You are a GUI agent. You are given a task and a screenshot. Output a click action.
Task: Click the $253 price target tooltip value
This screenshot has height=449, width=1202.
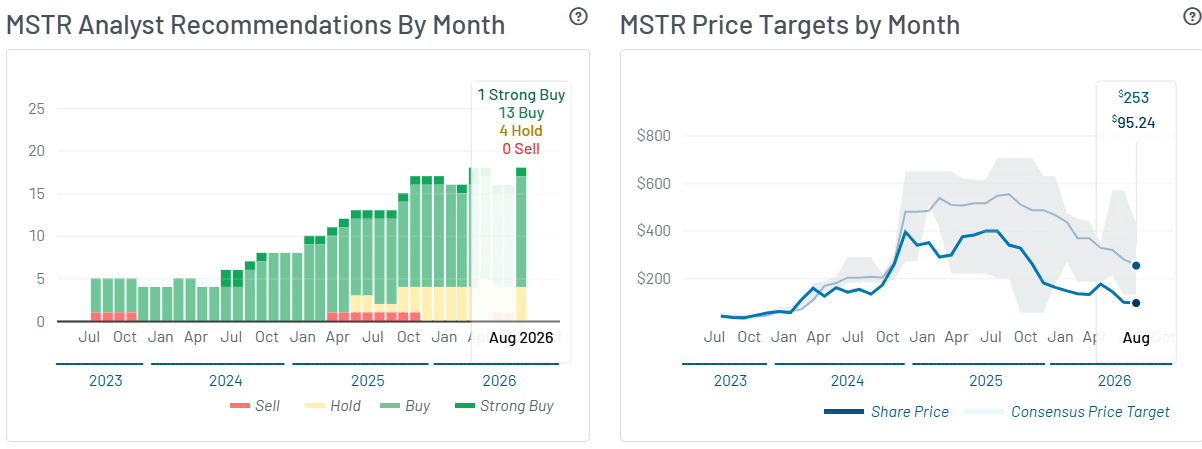click(x=1134, y=97)
